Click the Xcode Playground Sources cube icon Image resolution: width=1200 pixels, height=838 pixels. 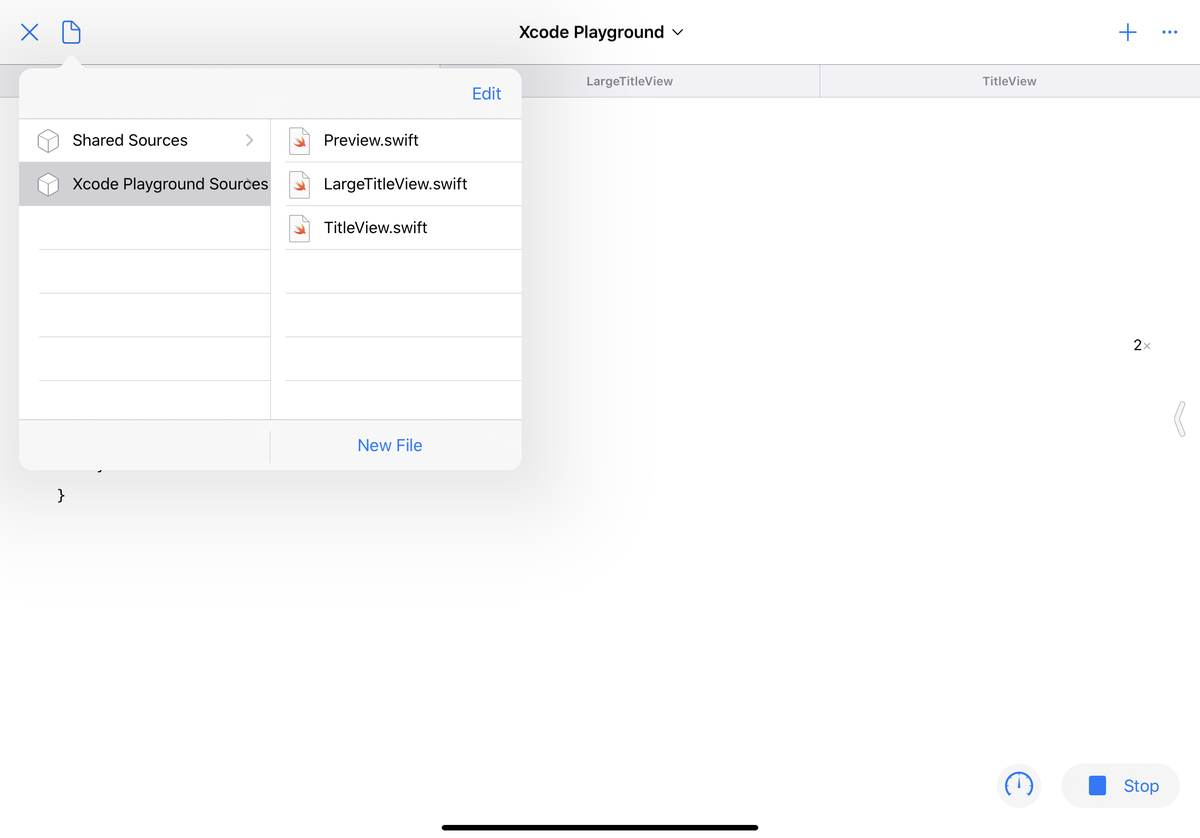click(48, 185)
